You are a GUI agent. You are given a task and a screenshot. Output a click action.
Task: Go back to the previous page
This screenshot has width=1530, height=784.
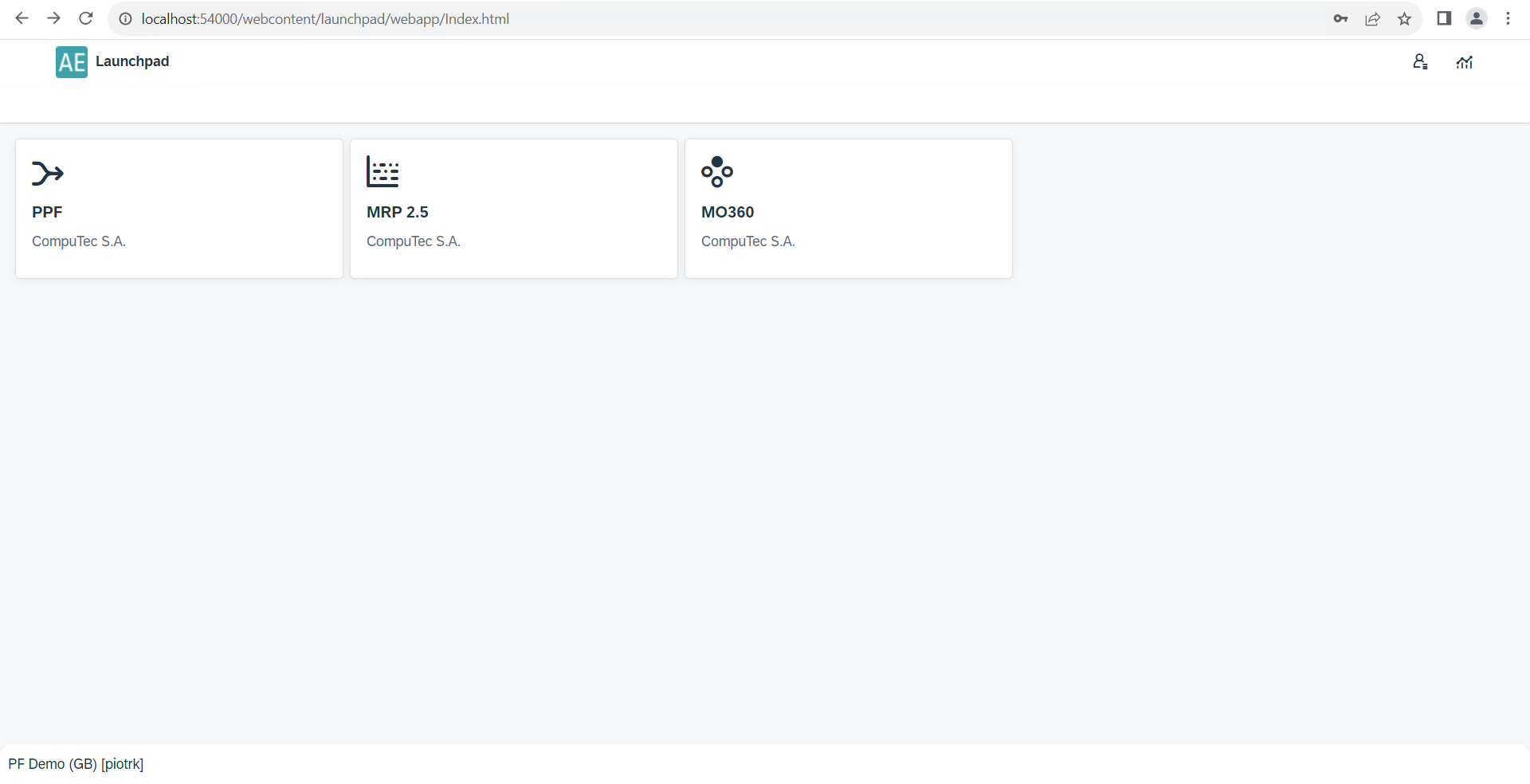click(22, 19)
